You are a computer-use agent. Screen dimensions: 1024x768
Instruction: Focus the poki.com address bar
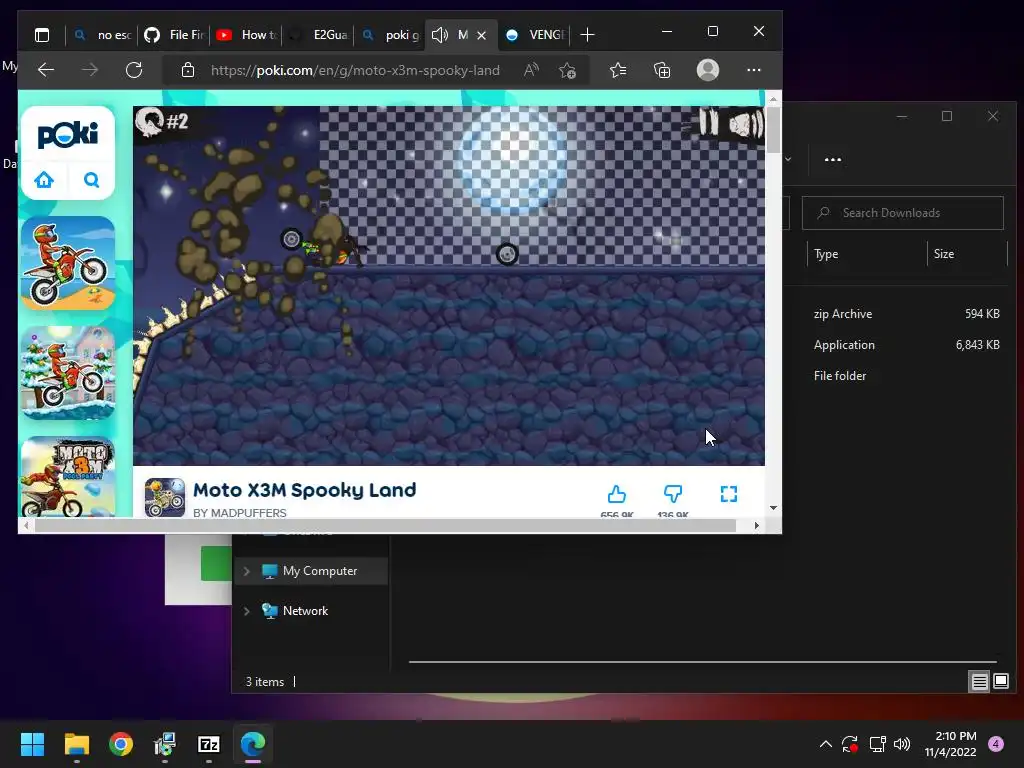coord(355,70)
